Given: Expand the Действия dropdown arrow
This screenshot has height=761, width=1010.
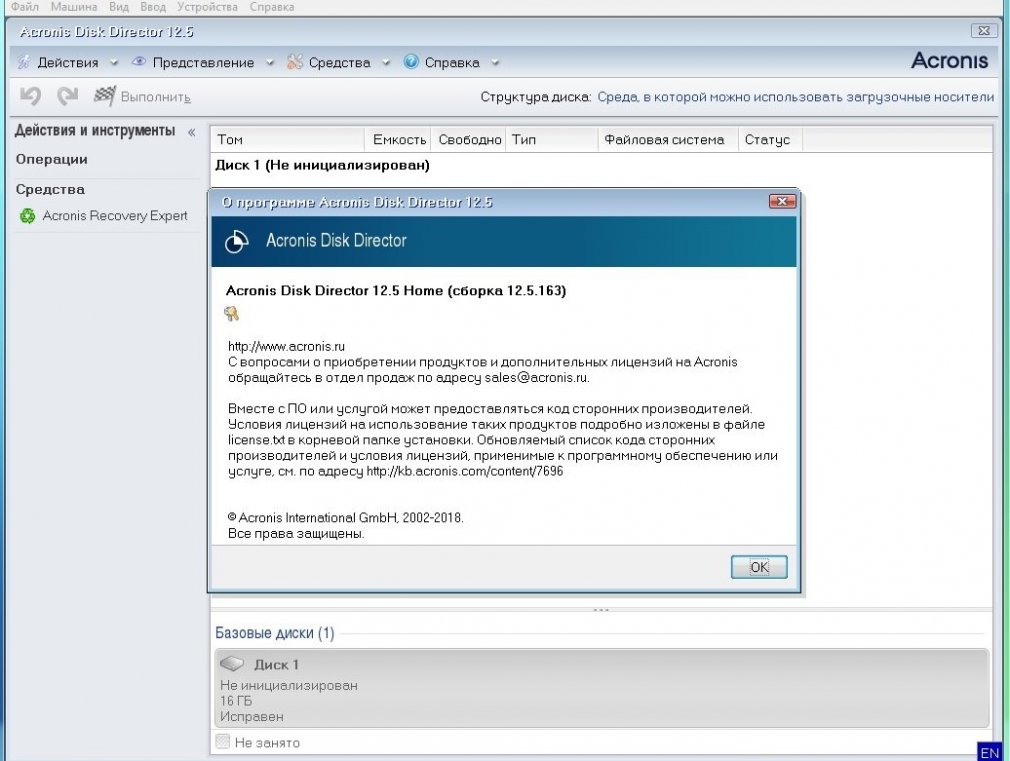Looking at the screenshot, I should click(114, 63).
